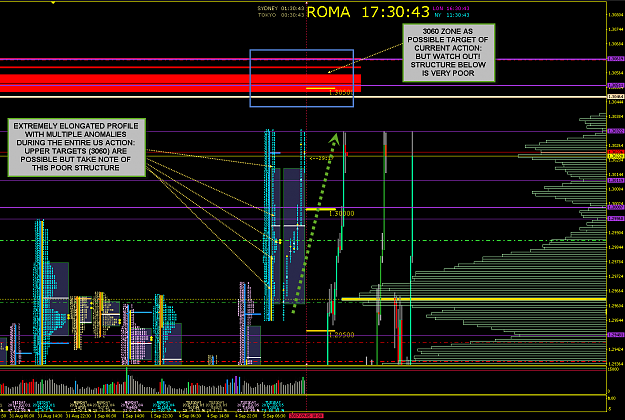Screen dimensions: 625x420
Task: Select the '3060 ZONE AS POSSIBLE TARGET' note box
Action: tap(448, 53)
